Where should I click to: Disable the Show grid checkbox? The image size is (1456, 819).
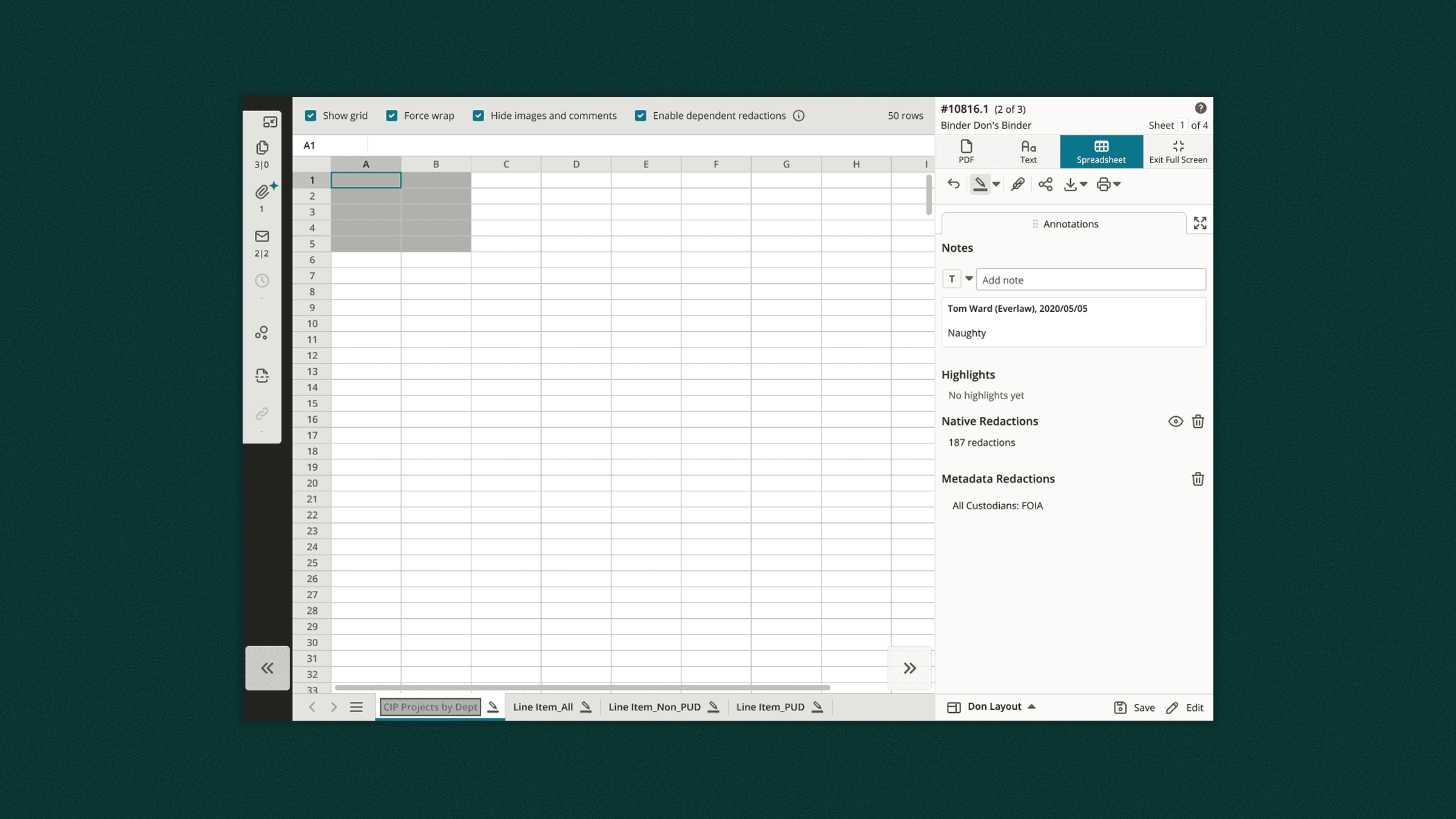pos(311,115)
